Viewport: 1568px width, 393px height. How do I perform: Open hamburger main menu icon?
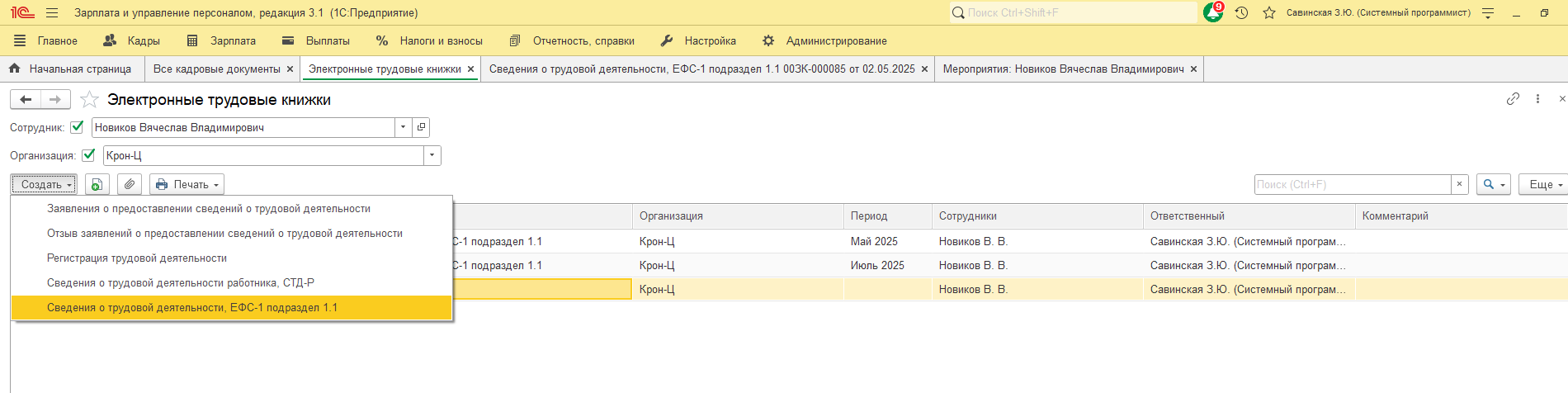52,12
